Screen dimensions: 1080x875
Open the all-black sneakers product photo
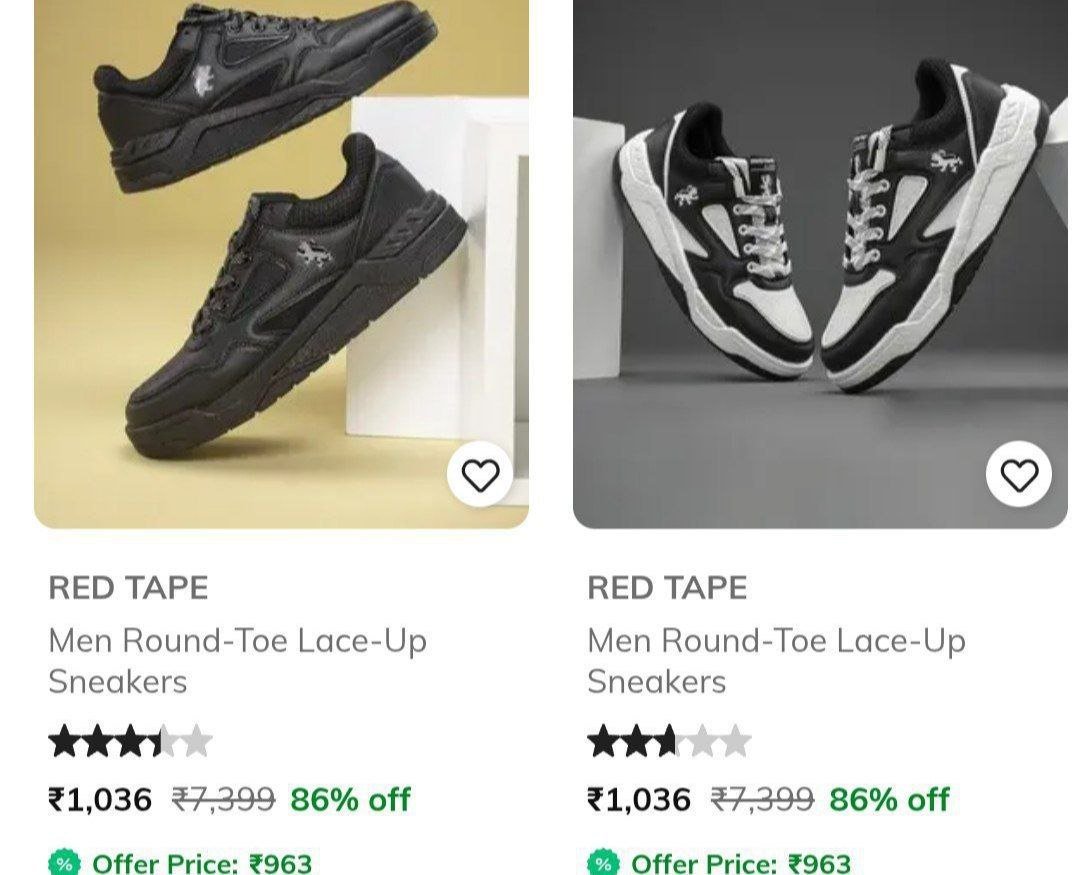281,260
